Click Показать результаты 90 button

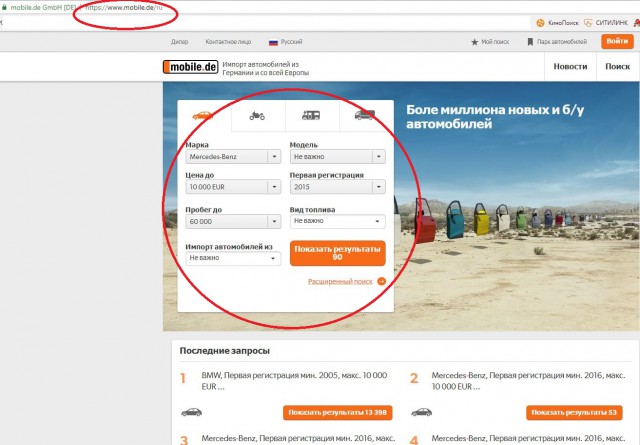(x=338, y=253)
